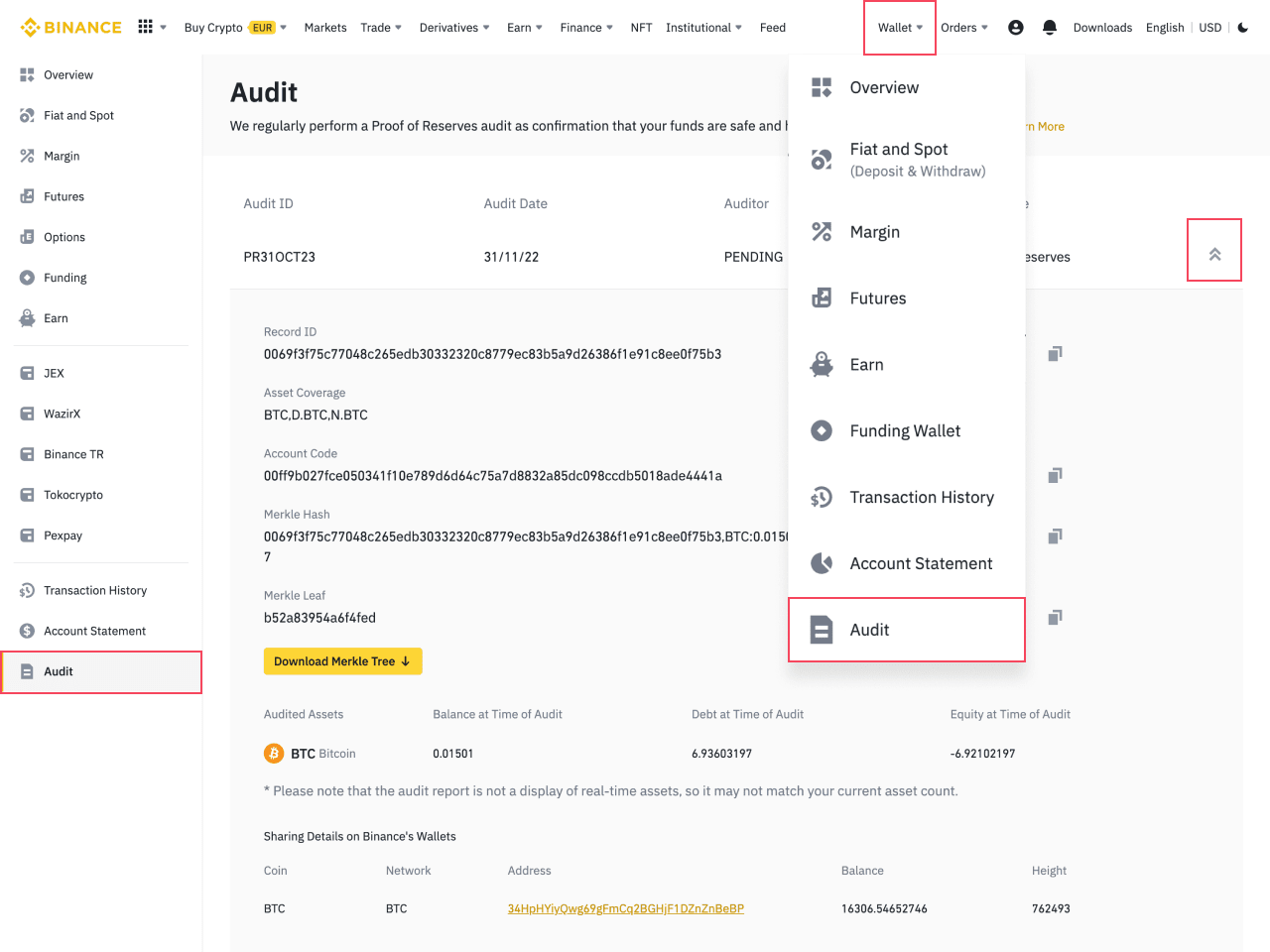Click the wallet balance 16306.54652746

884,908
